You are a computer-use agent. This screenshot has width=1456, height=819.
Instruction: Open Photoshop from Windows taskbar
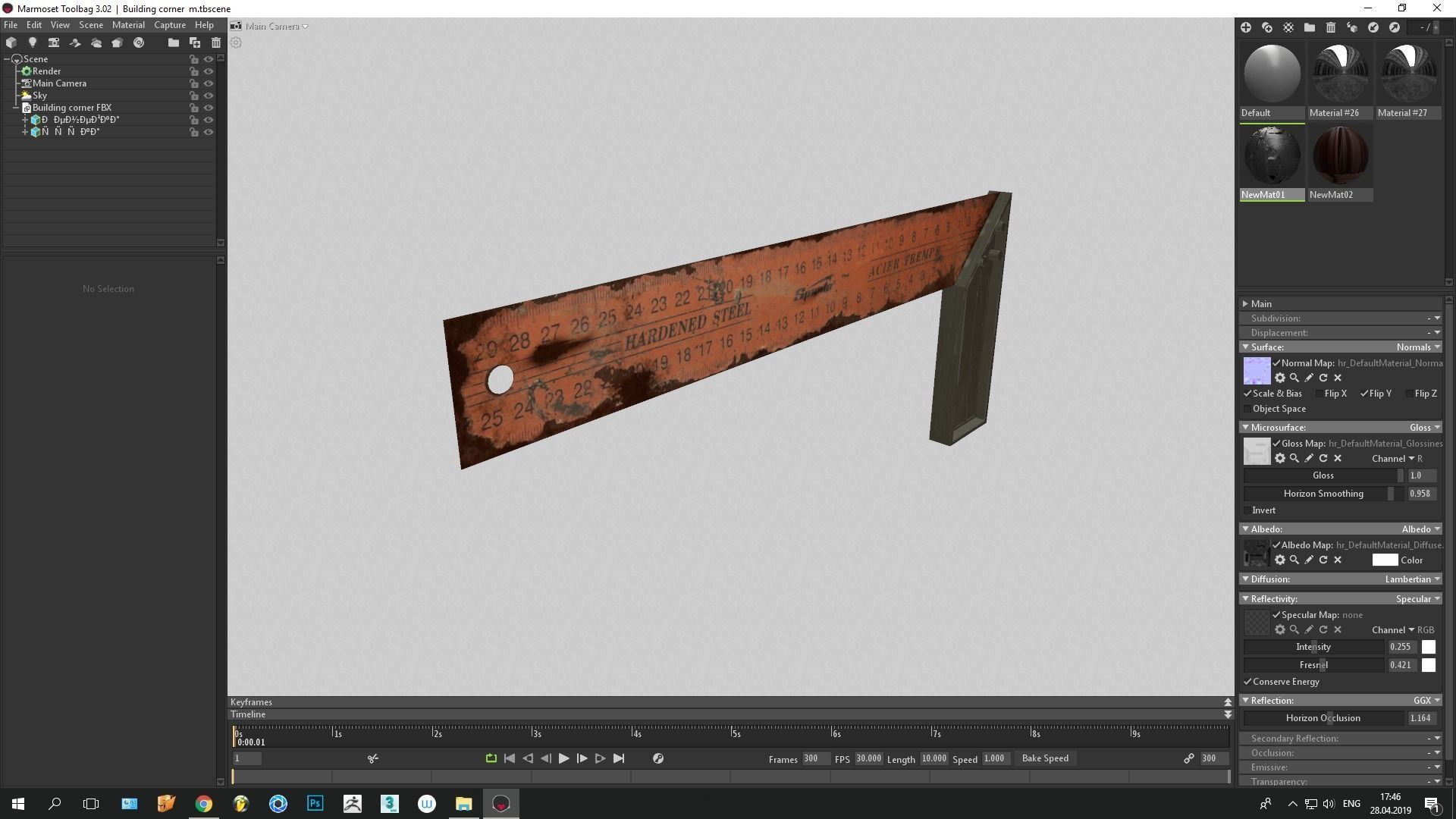coord(315,803)
